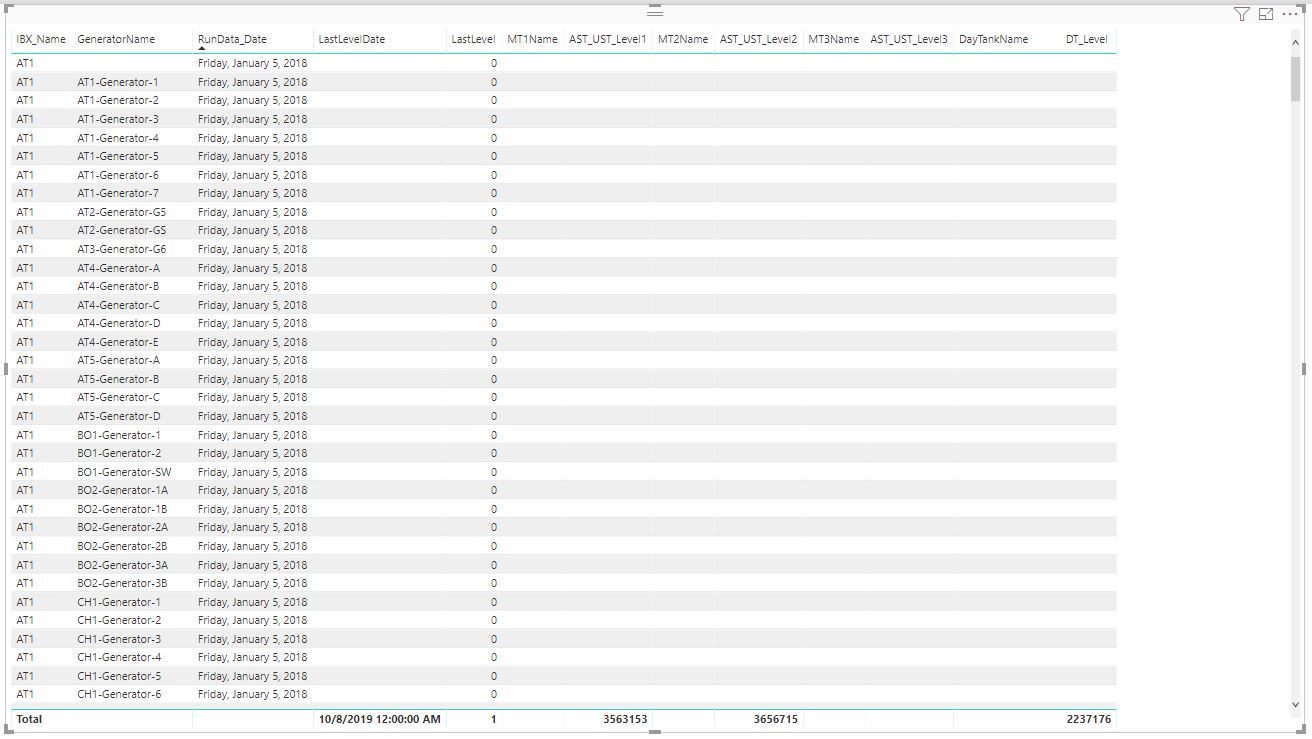Select AT4-Generator-E cell
Image resolution: width=1312 pixels, height=739 pixels.
coord(118,342)
